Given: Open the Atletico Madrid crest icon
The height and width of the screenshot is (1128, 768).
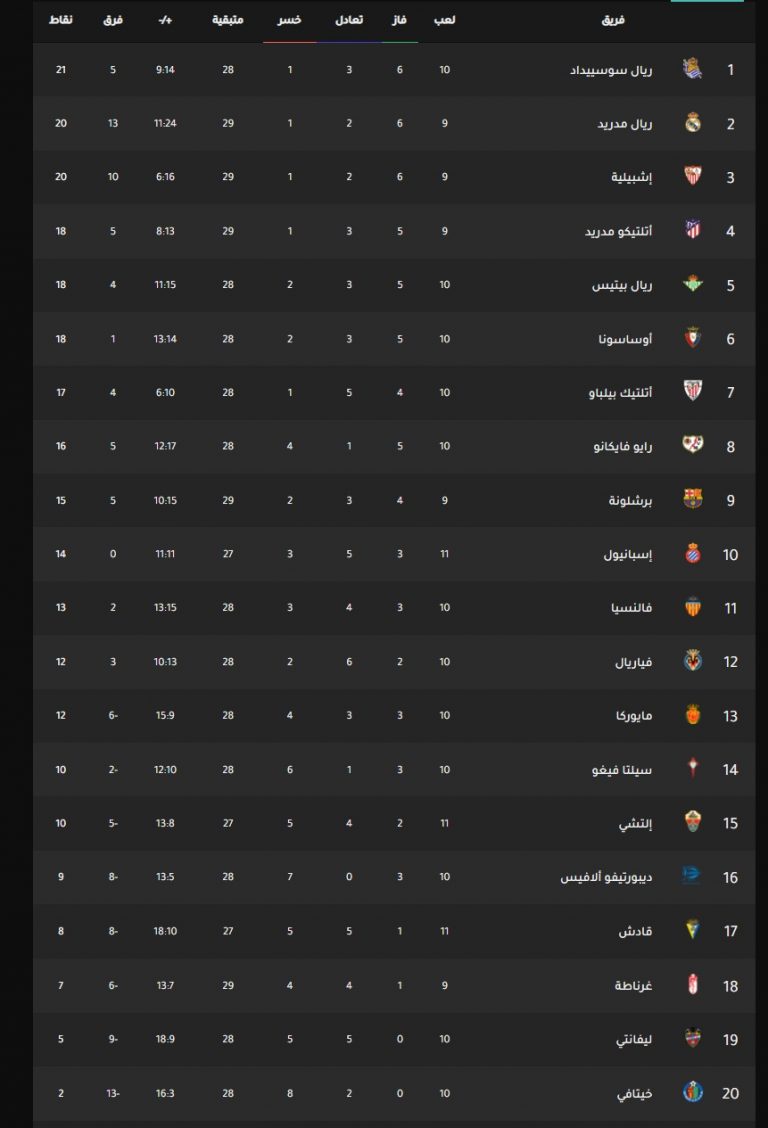Looking at the screenshot, I should tap(692, 230).
